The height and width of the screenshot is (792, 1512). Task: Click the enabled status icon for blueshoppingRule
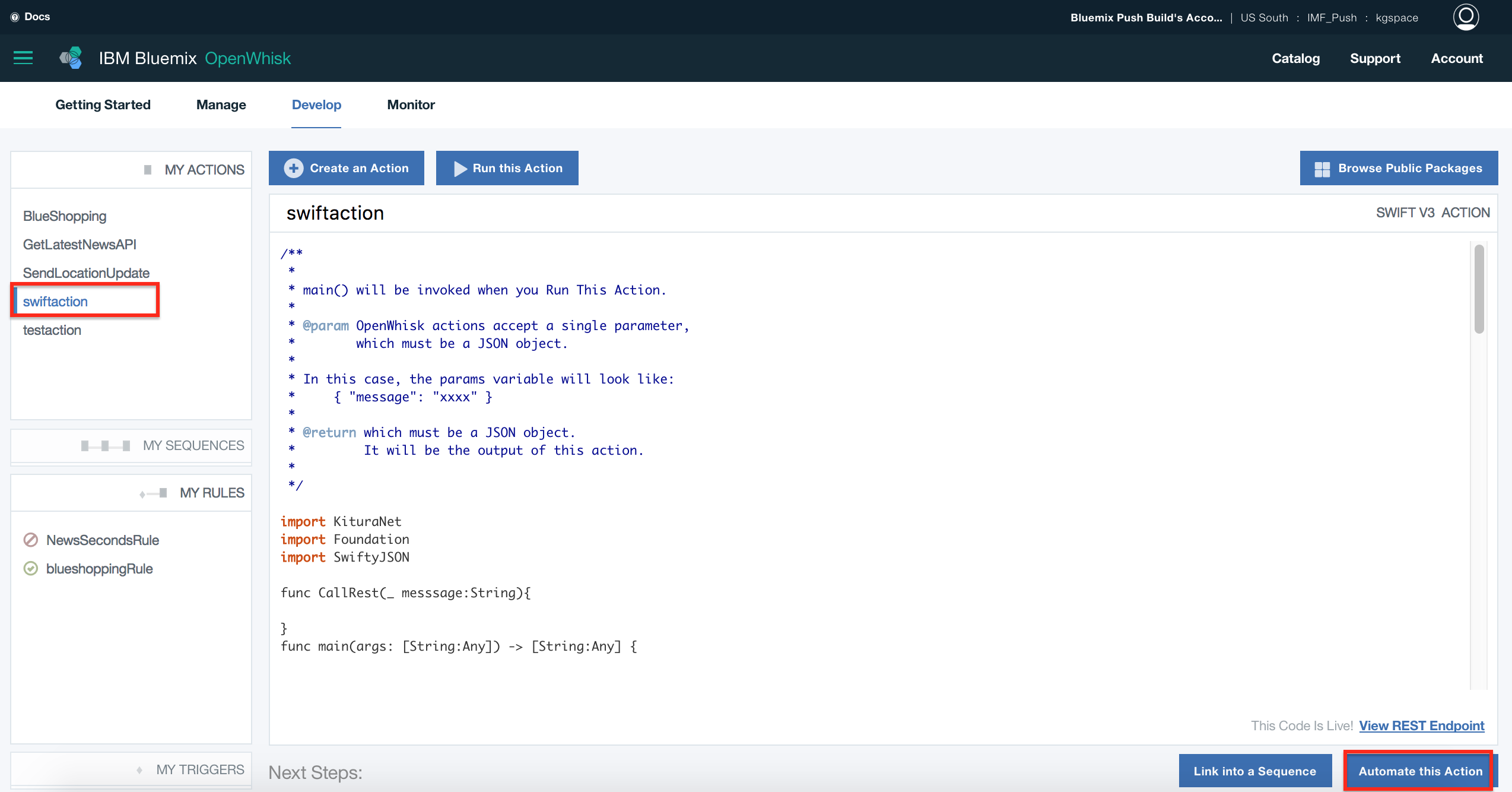tap(31, 568)
